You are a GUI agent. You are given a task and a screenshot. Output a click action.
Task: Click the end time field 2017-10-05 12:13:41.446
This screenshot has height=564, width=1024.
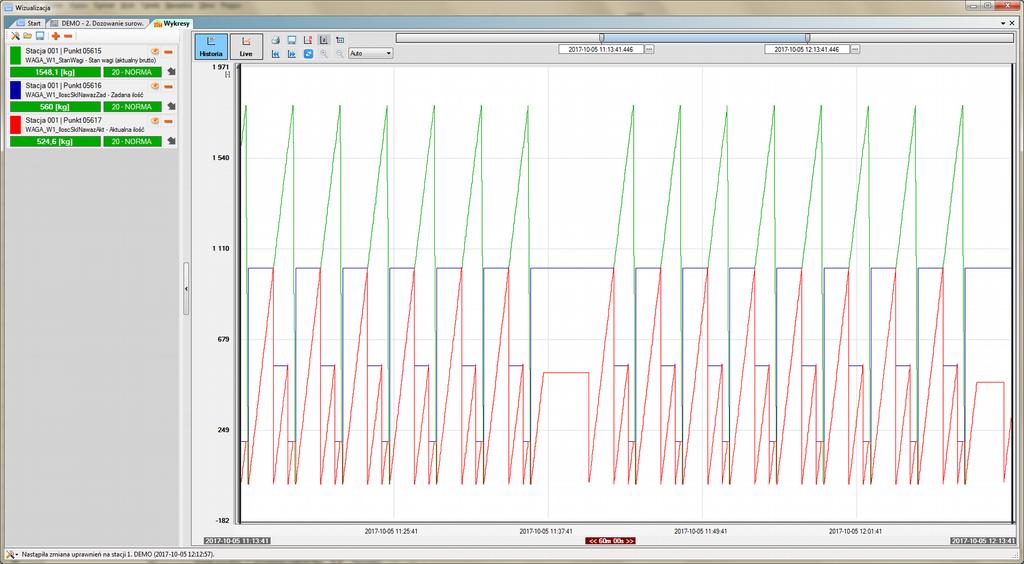coord(808,50)
